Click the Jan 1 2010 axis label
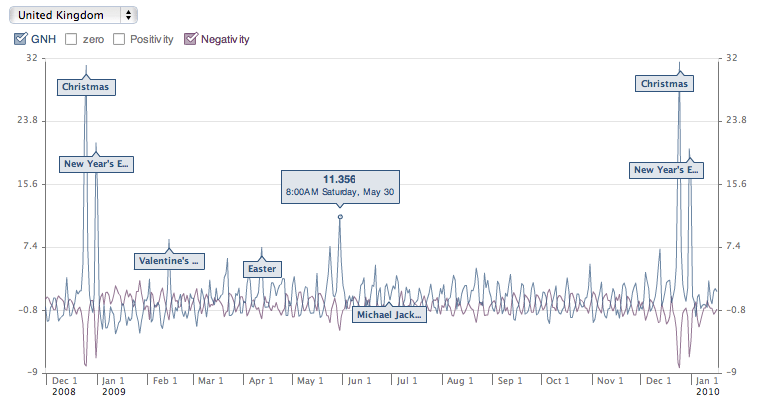The width and height of the screenshot is (761, 400). tap(706, 381)
